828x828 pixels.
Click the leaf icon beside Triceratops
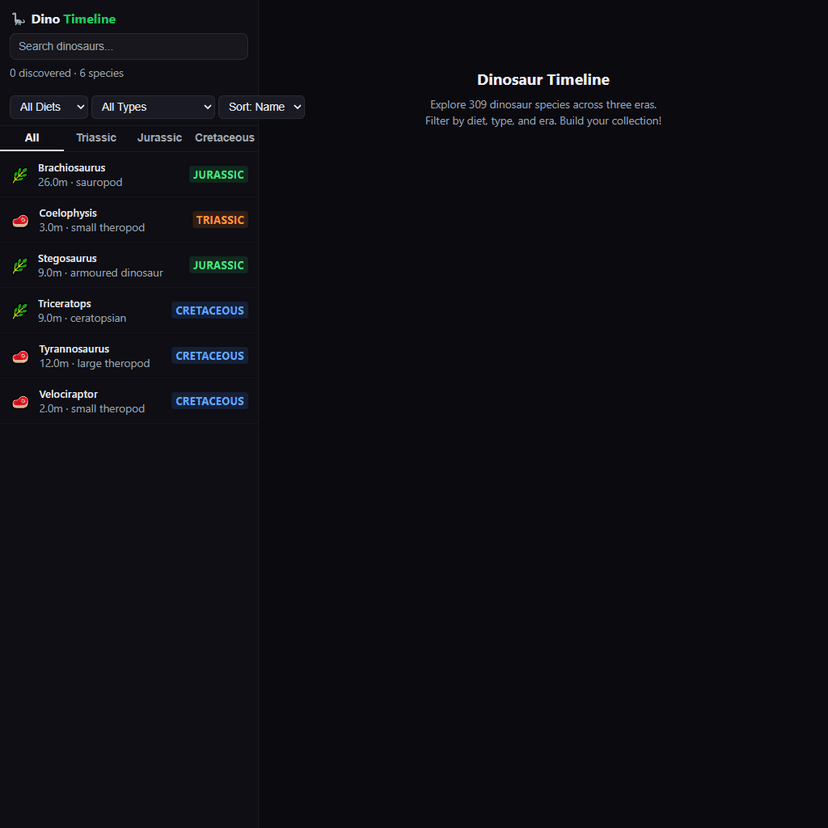coord(20,311)
